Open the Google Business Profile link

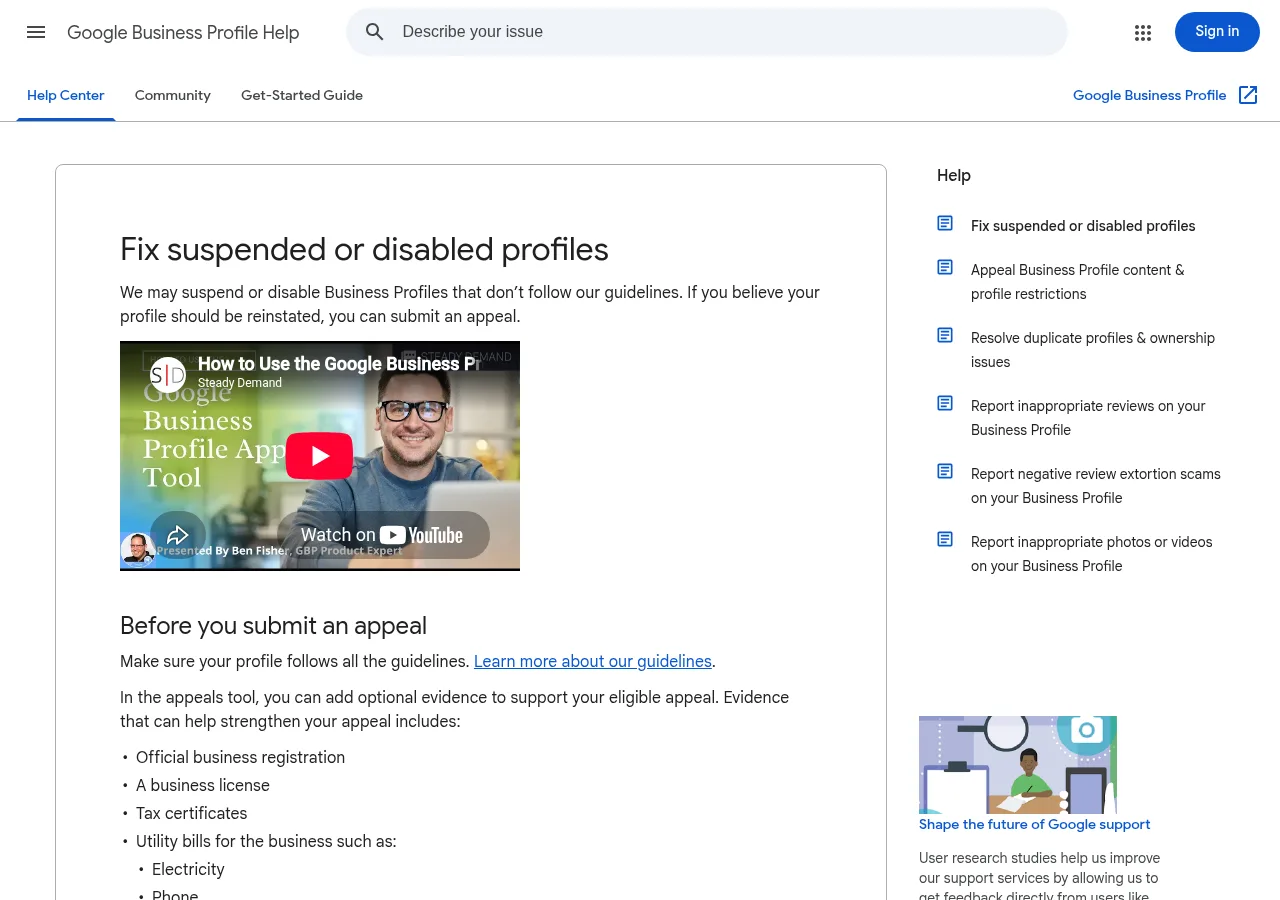[x=1149, y=96]
